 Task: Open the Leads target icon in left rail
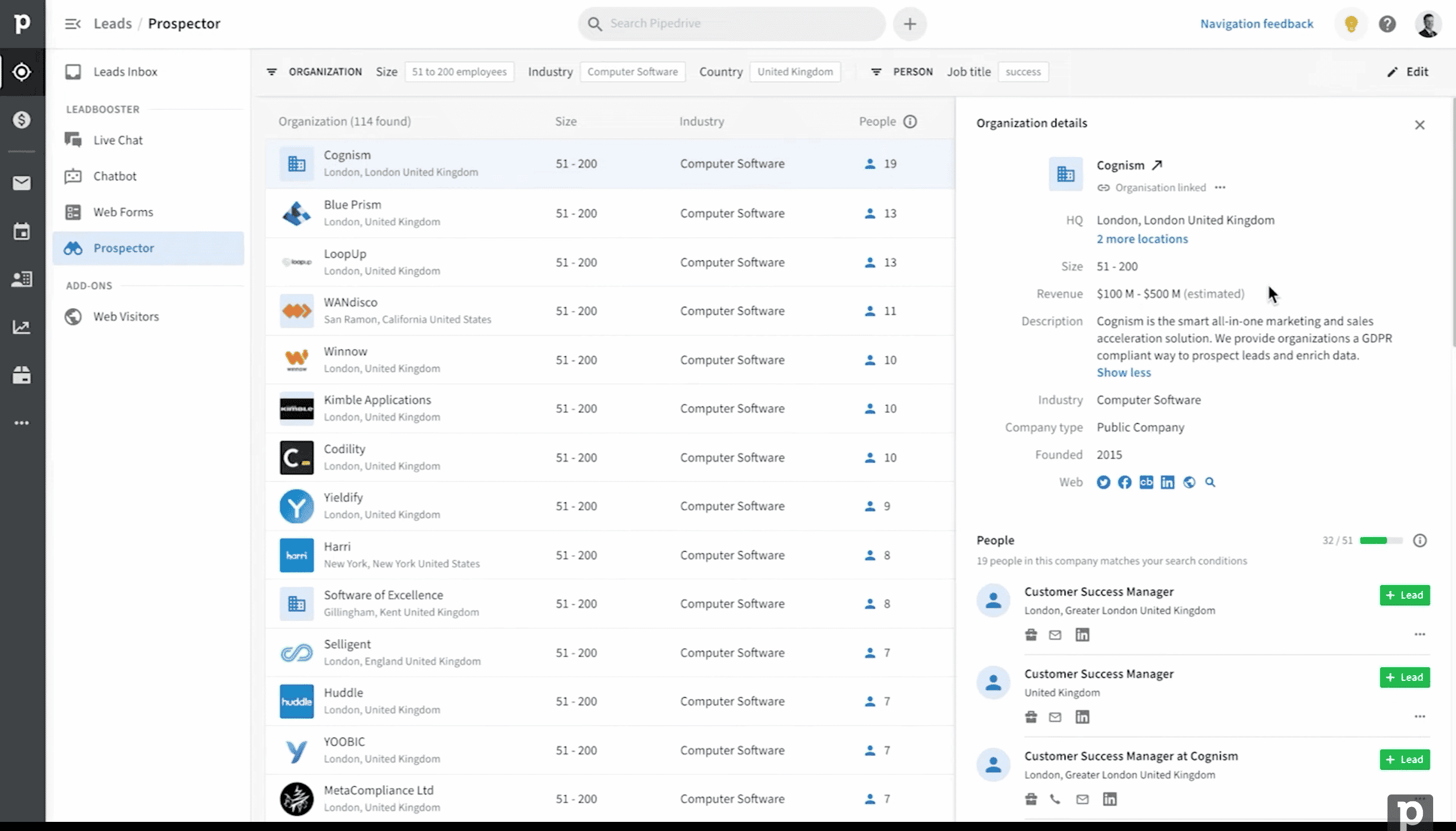coord(22,72)
